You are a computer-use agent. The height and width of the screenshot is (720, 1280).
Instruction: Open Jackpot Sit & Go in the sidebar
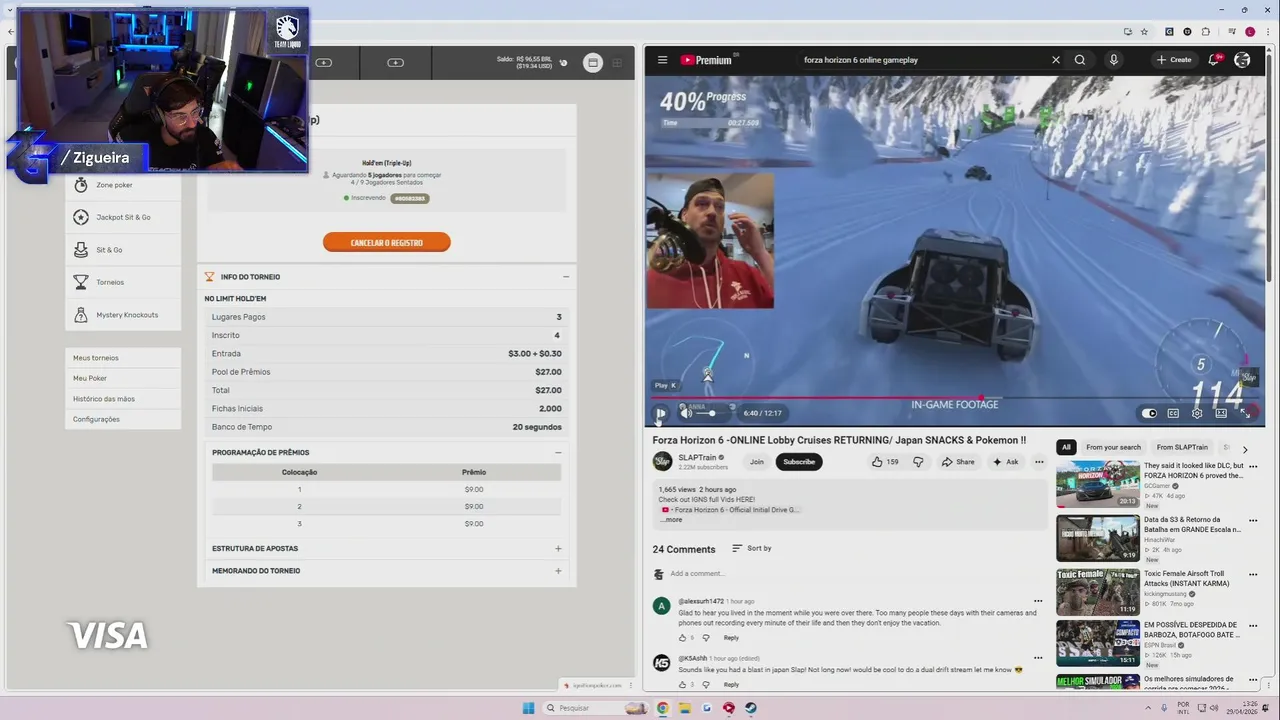pos(123,217)
